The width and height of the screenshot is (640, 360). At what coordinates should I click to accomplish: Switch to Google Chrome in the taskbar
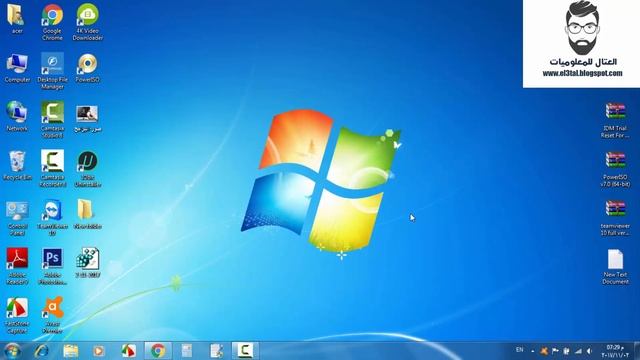(158, 351)
